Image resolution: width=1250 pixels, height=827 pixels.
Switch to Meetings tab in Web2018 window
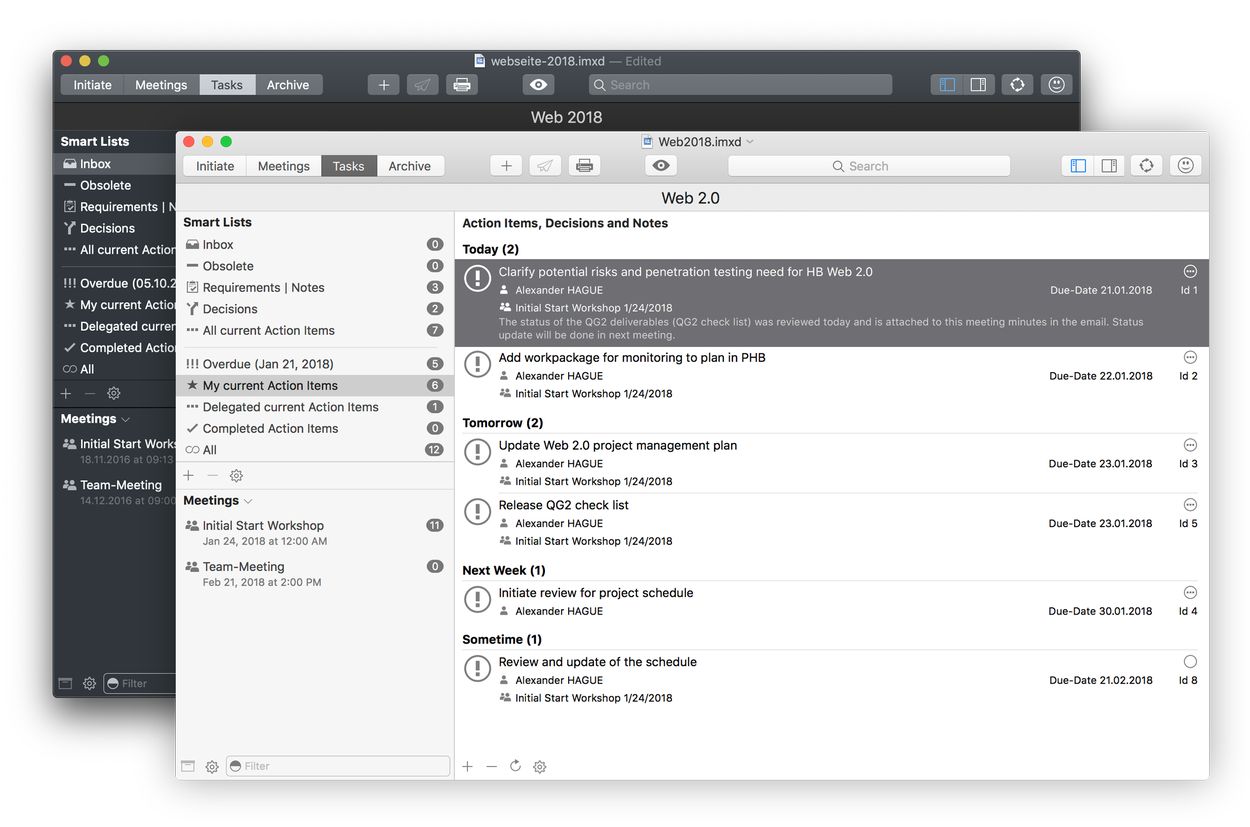[x=284, y=166]
